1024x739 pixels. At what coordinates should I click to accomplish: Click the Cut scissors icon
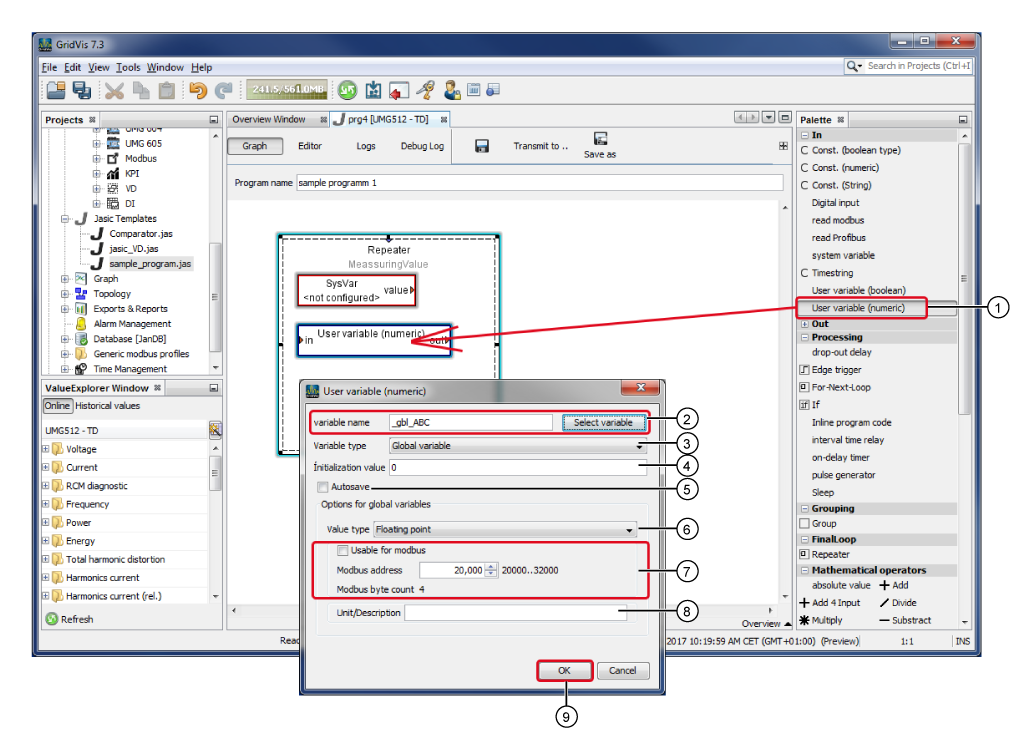114,90
